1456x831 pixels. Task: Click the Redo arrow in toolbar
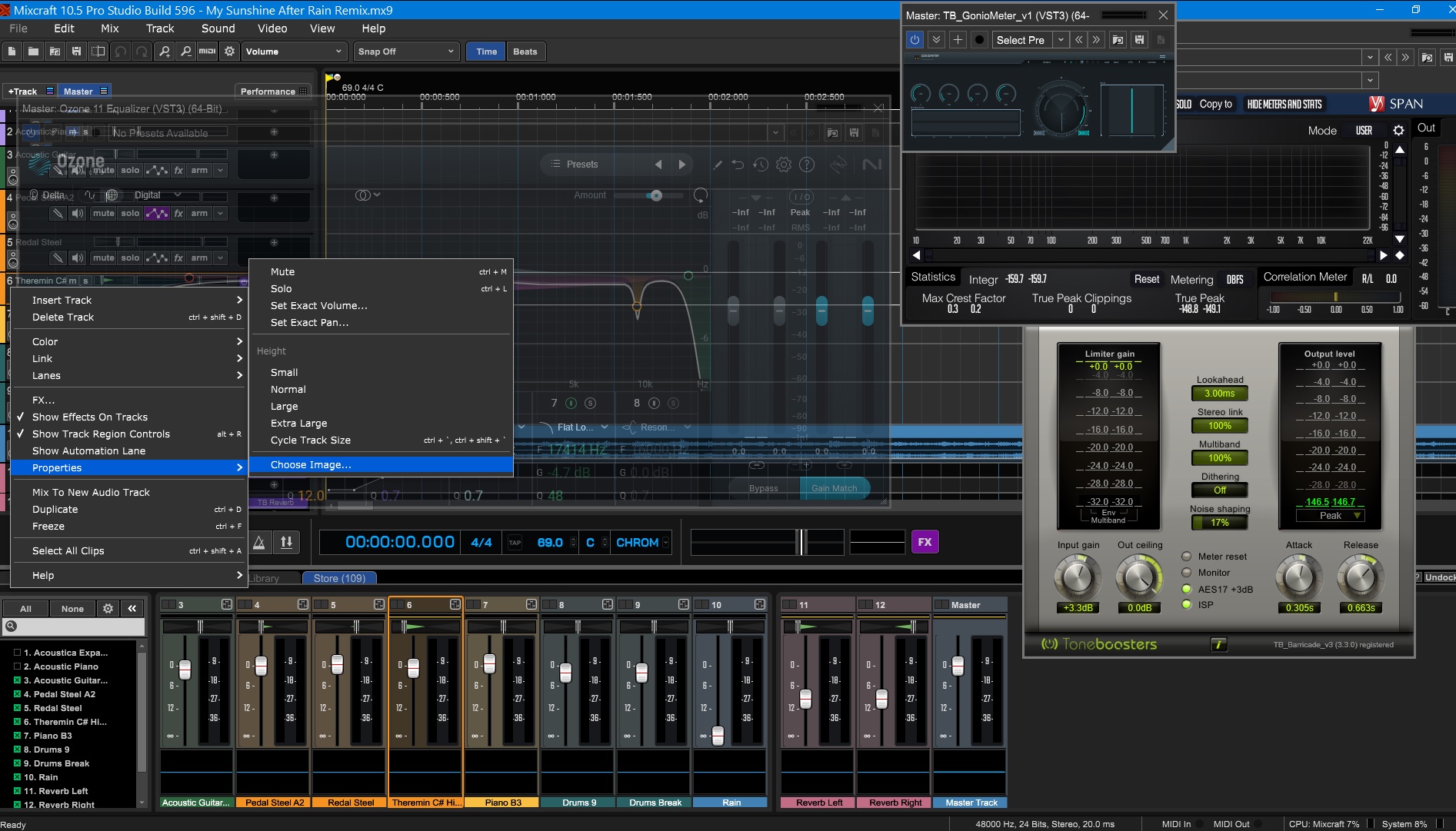click(142, 52)
